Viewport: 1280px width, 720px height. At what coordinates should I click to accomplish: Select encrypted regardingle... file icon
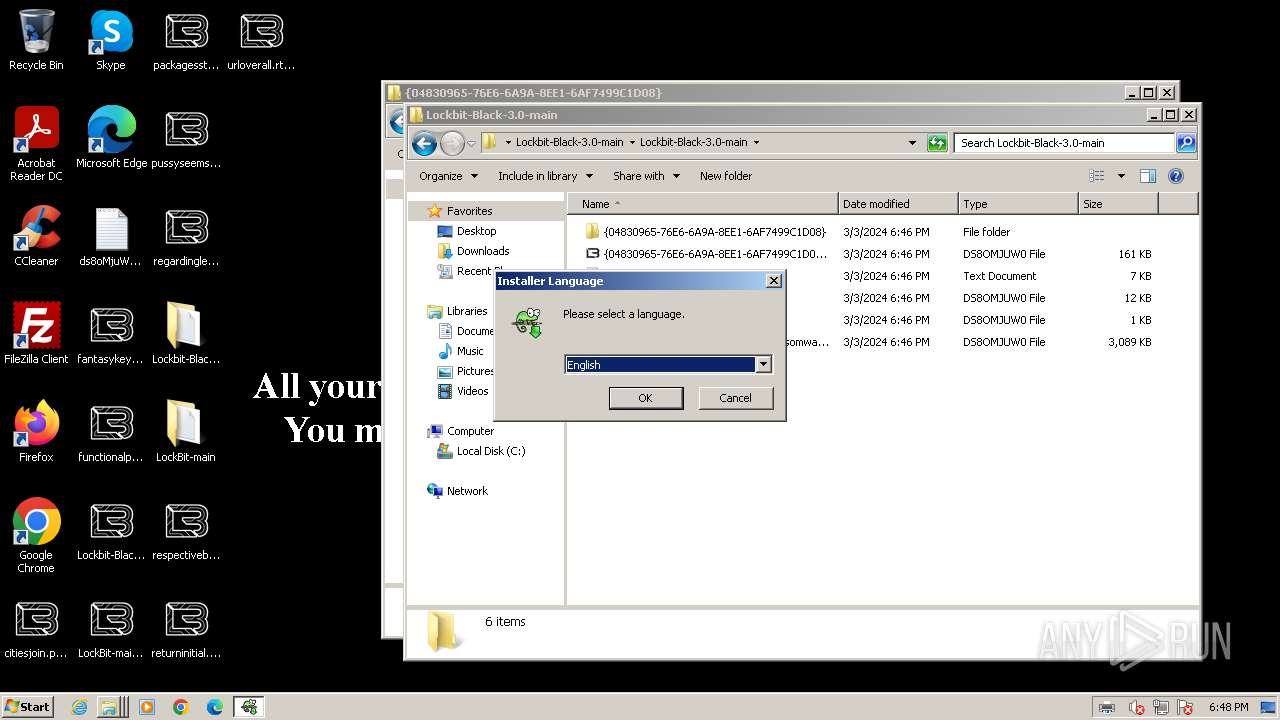pyautogui.click(x=186, y=237)
